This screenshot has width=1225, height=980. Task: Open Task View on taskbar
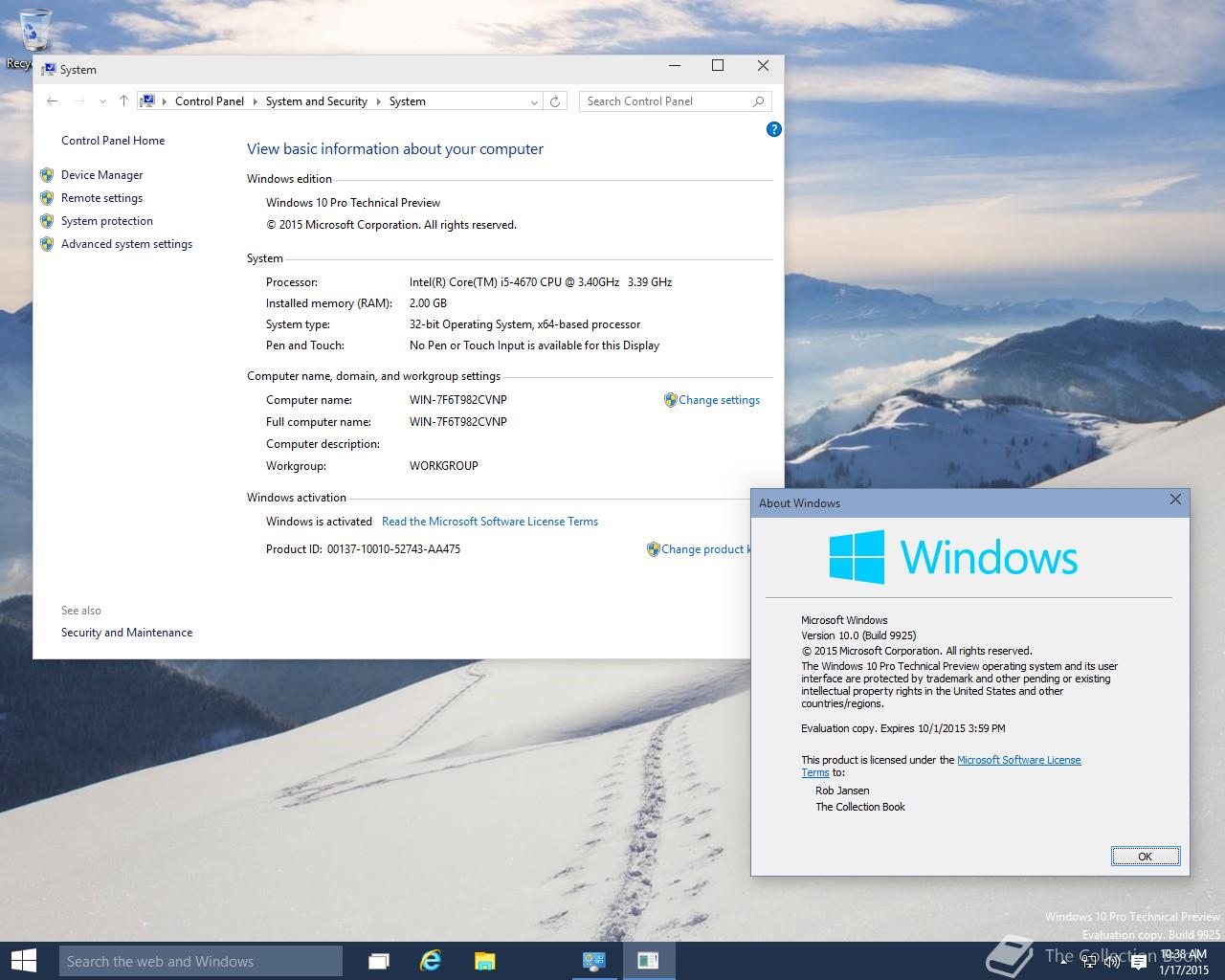(x=379, y=961)
